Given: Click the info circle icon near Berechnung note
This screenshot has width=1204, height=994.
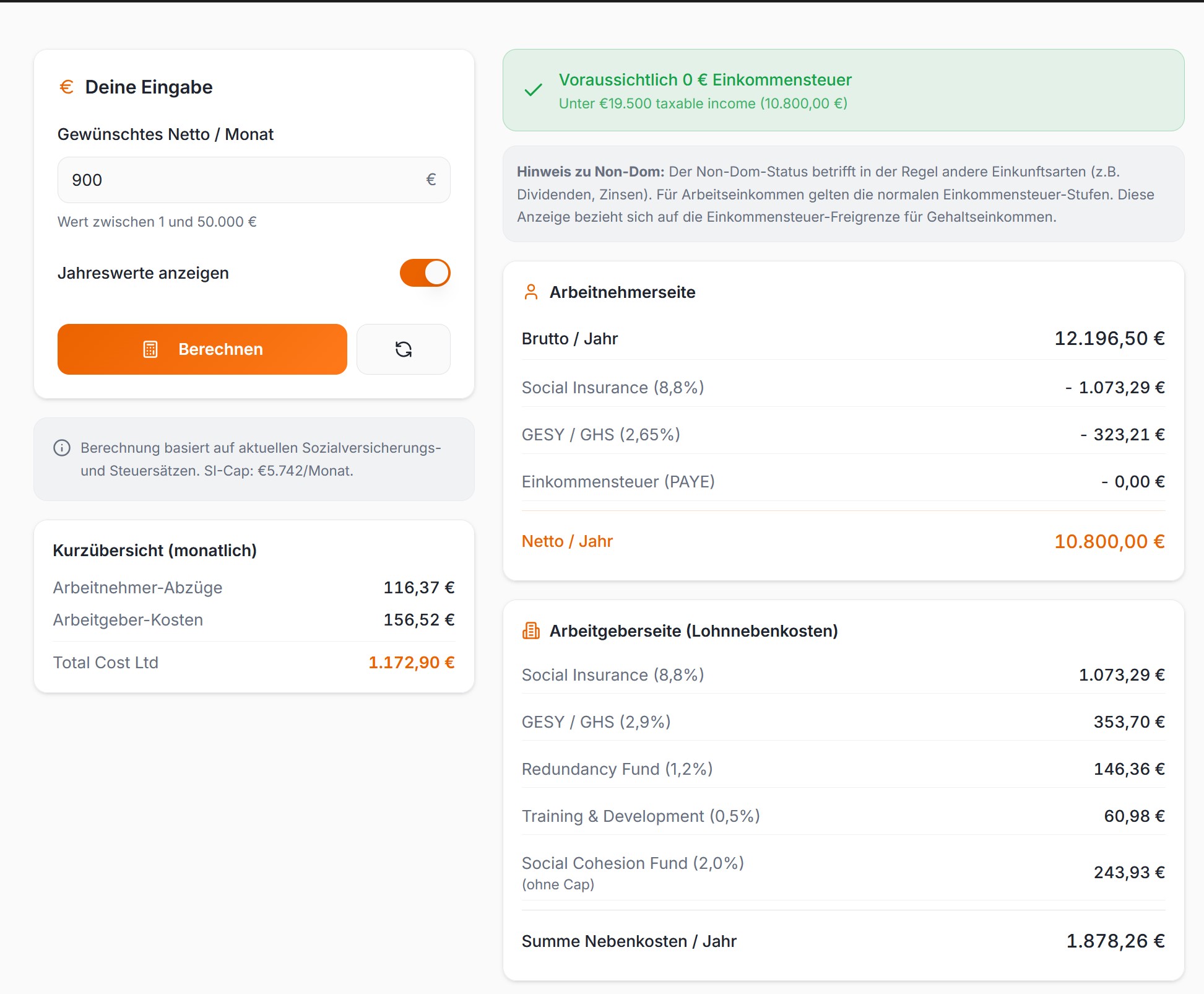Looking at the screenshot, I should [x=62, y=448].
